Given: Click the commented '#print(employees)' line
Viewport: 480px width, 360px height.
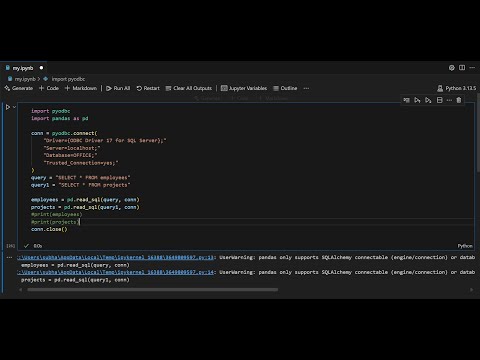Looking at the screenshot, I should (56, 214).
